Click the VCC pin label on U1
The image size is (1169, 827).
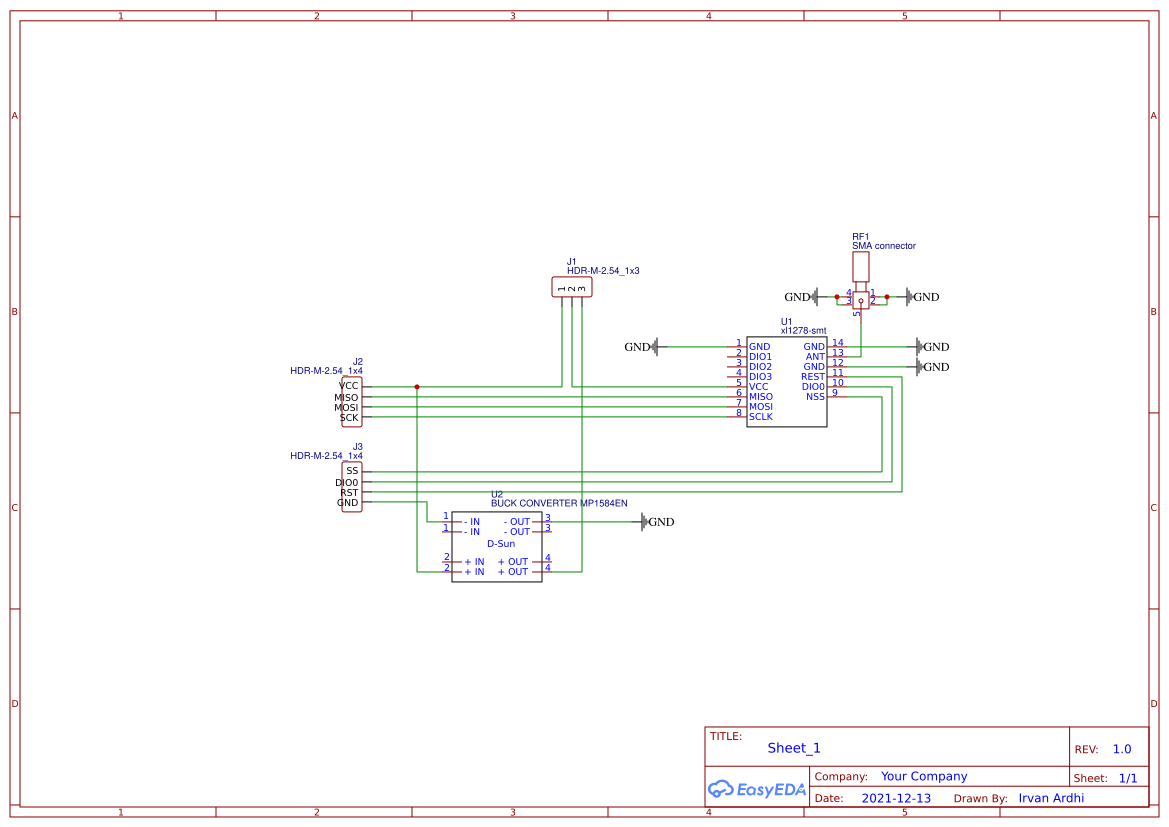tap(758, 387)
